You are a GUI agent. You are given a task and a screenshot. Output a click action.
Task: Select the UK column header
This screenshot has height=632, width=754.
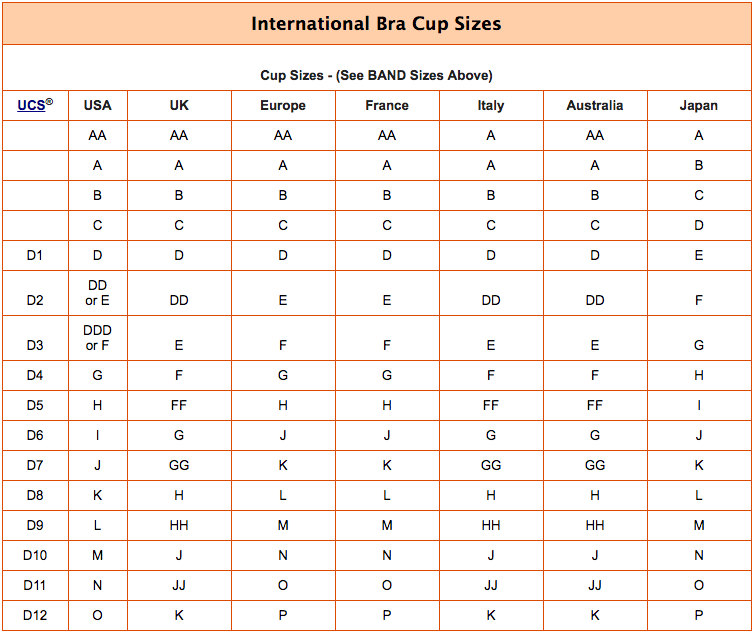coord(179,105)
